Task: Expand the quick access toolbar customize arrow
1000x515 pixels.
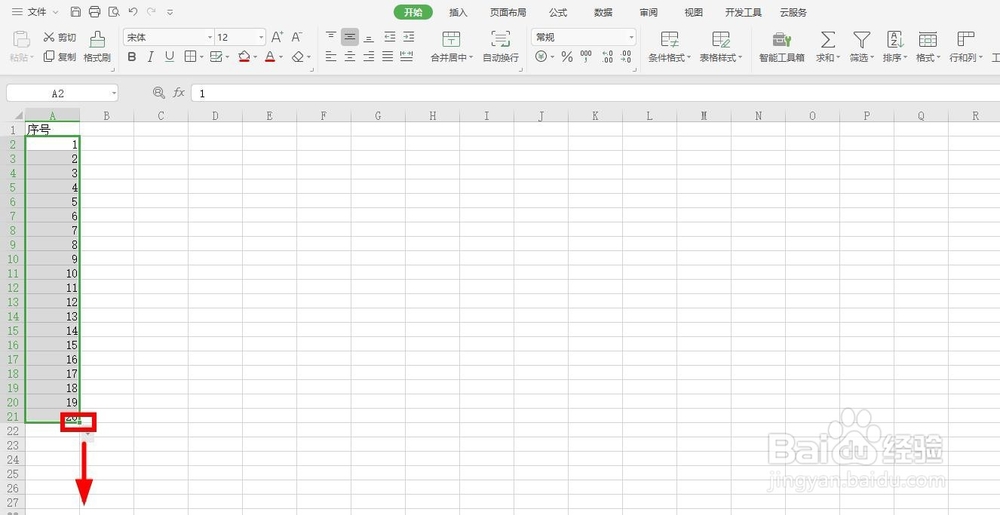Action: [x=170, y=12]
